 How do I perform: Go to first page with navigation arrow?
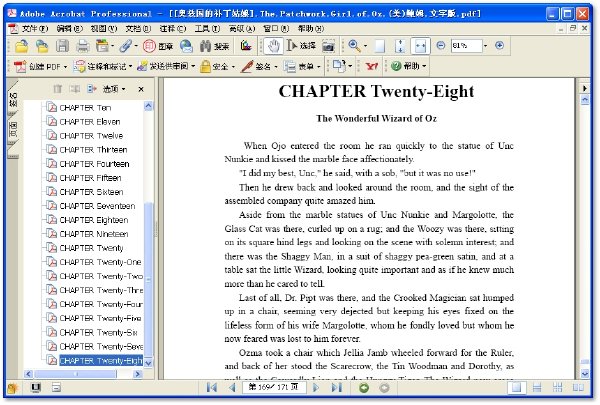[211, 388]
